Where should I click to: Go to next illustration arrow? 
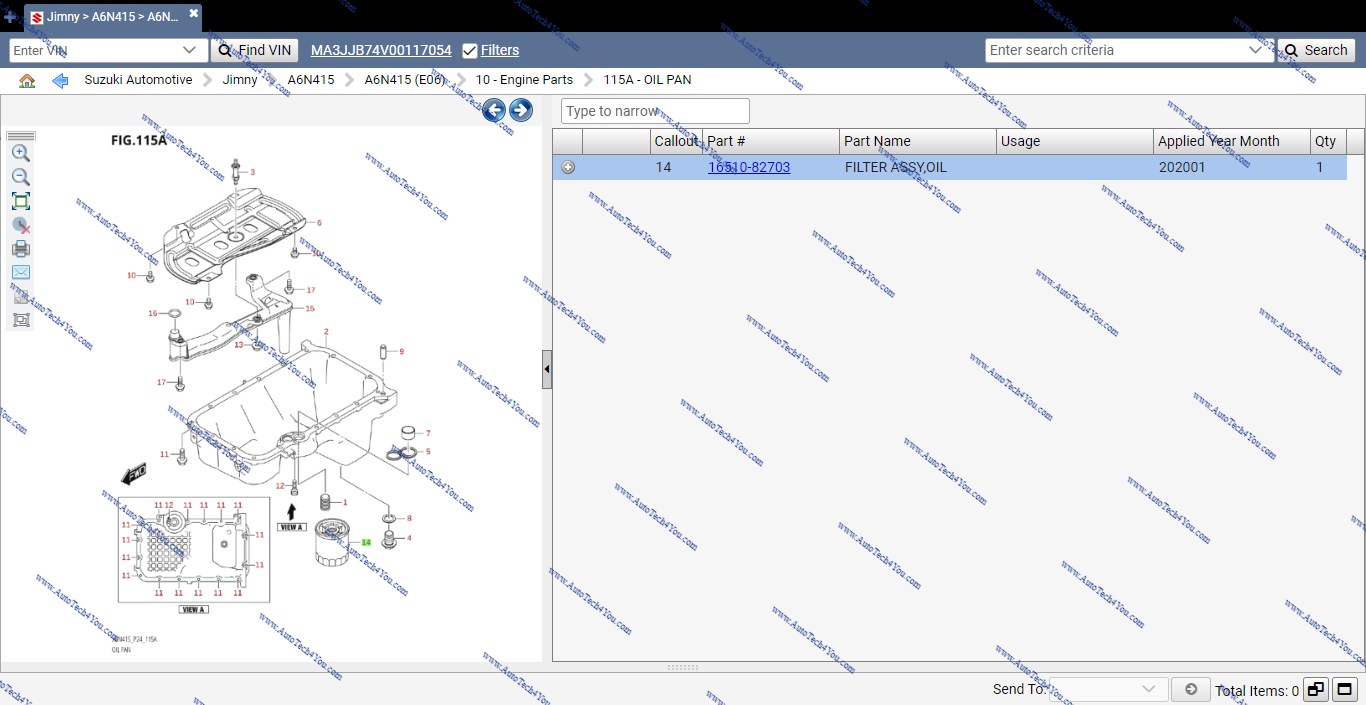pos(521,110)
